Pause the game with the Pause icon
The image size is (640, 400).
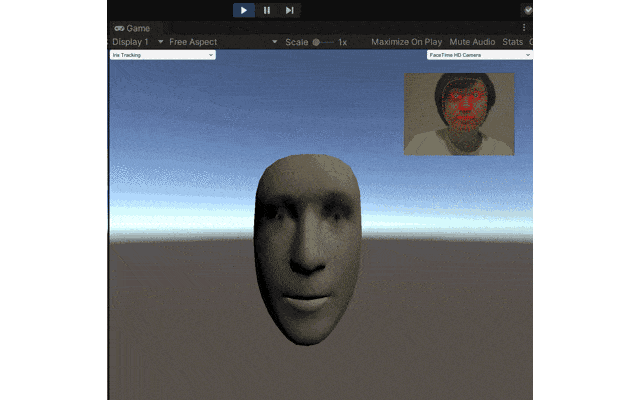pyautogui.click(x=267, y=10)
